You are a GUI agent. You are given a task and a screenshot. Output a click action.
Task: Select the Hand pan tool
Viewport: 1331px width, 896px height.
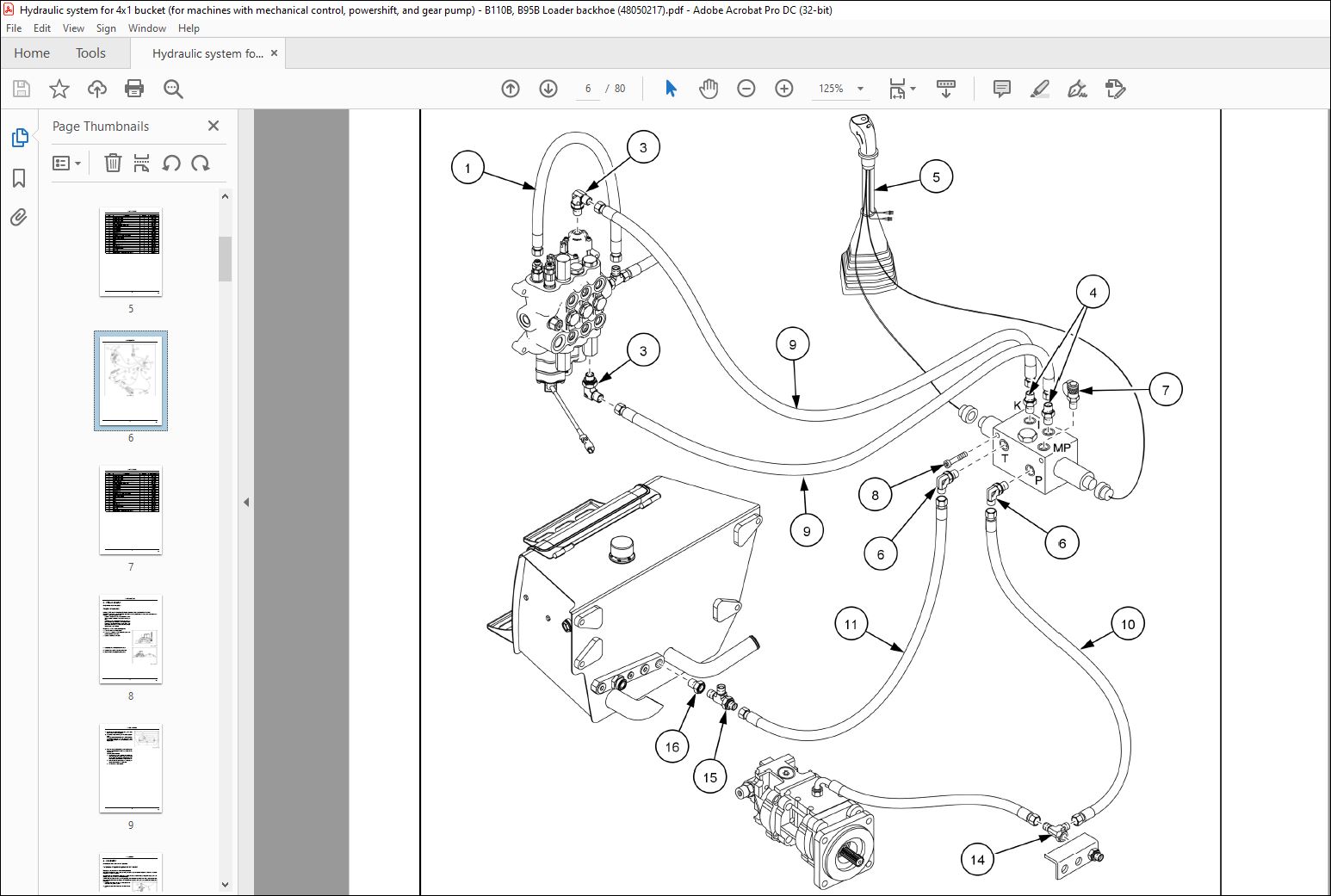[709, 89]
